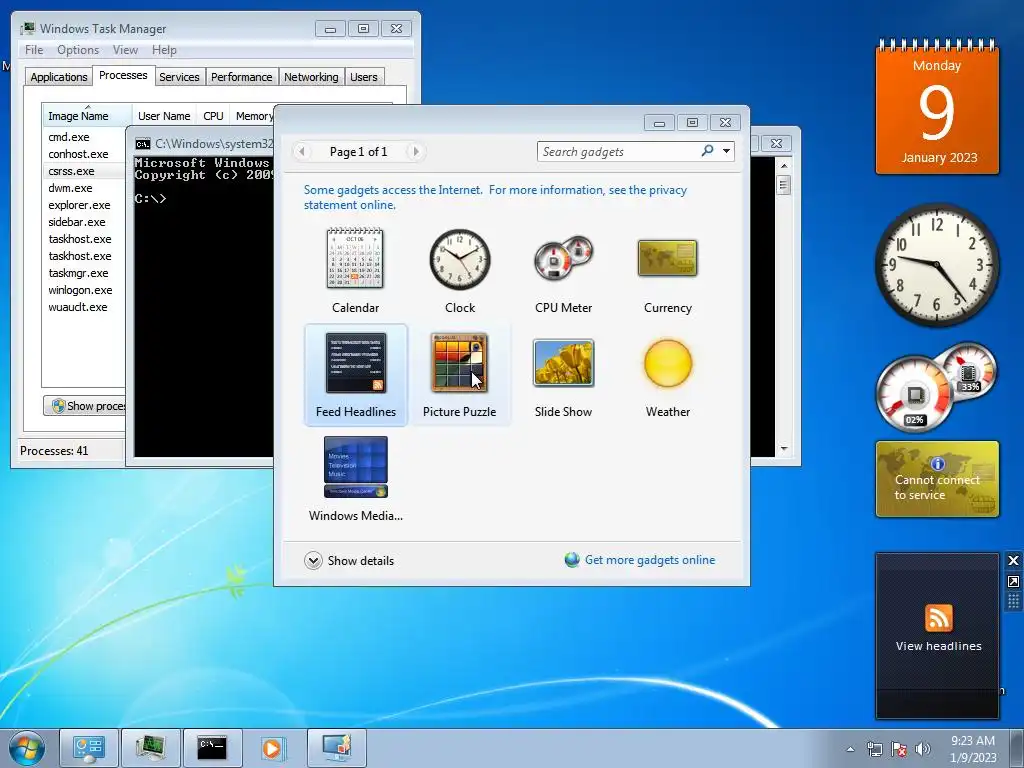1024x768 pixels.
Task: Open the Task Manager File menu
Action: click(x=34, y=50)
